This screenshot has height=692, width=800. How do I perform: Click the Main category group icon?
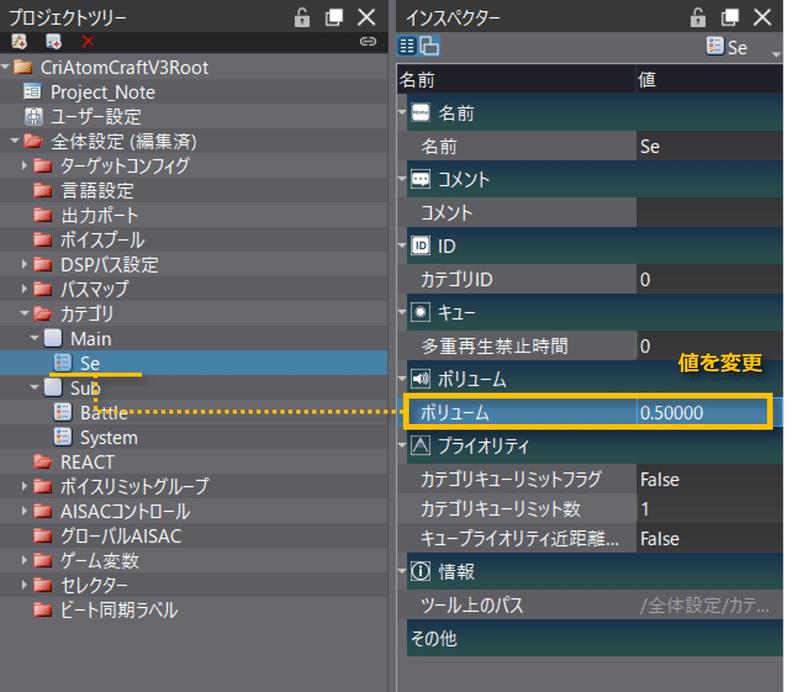(x=53, y=338)
